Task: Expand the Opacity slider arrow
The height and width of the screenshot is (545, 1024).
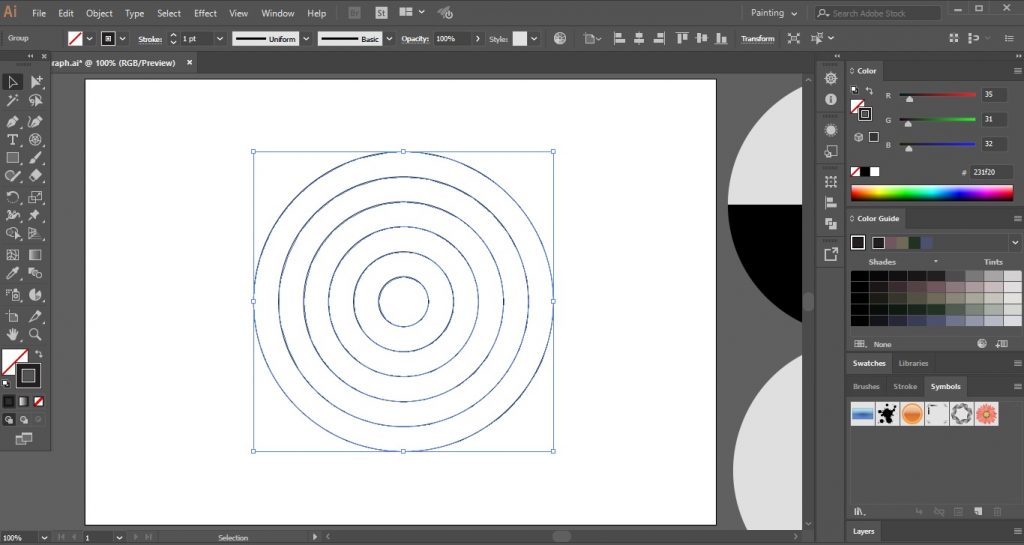Action: click(477, 39)
